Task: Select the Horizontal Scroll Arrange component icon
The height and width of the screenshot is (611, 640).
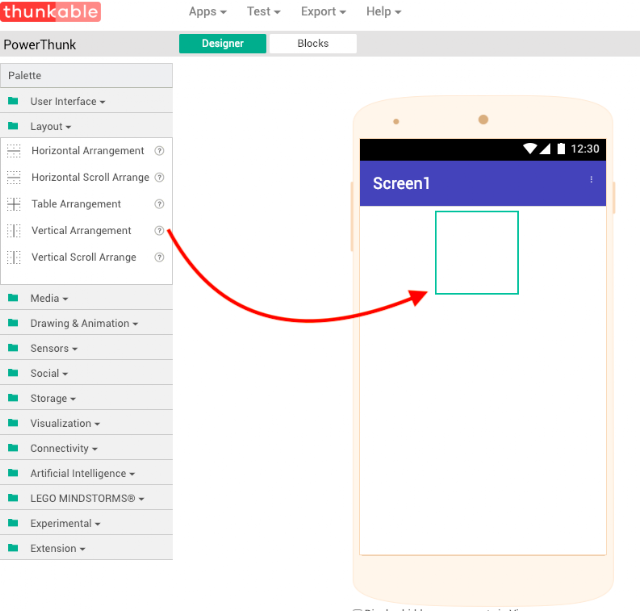Action: coord(13,177)
